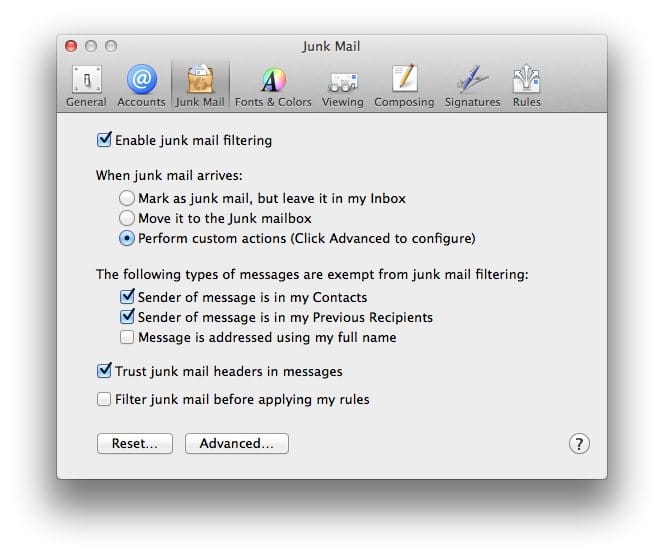664x558 pixels.
Task: Open the Rules preferences pane
Action: pos(526,85)
